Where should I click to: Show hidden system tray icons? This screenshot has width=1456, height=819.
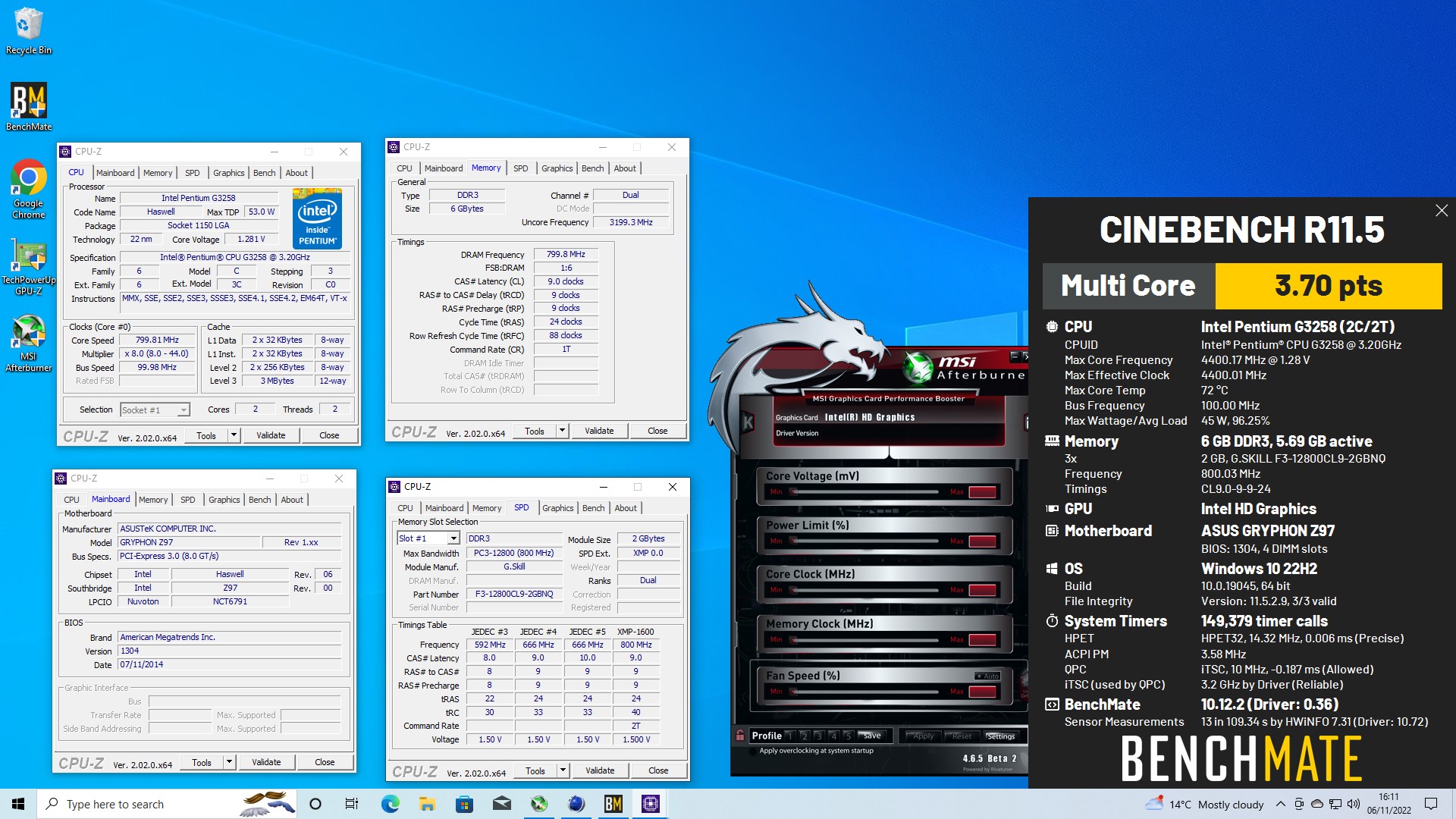pyautogui.click(x=1280, y=804)
